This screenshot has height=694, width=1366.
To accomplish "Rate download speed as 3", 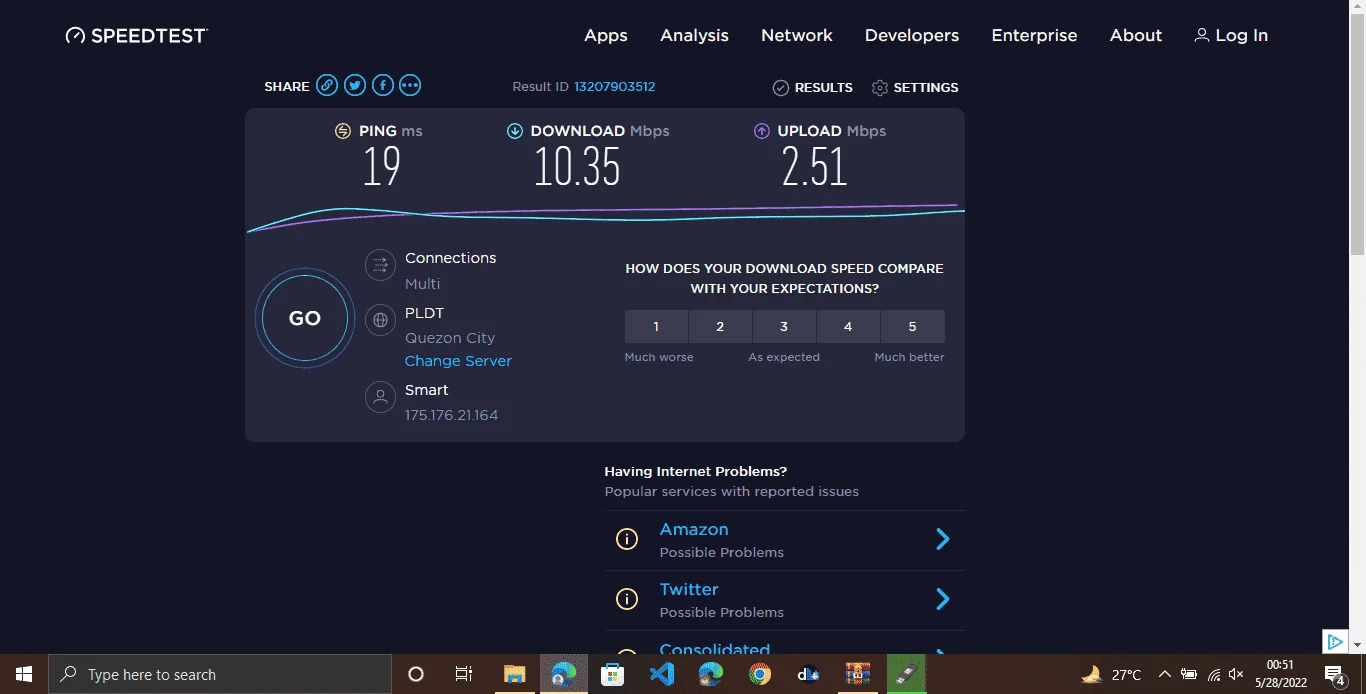I will point(784,326).
